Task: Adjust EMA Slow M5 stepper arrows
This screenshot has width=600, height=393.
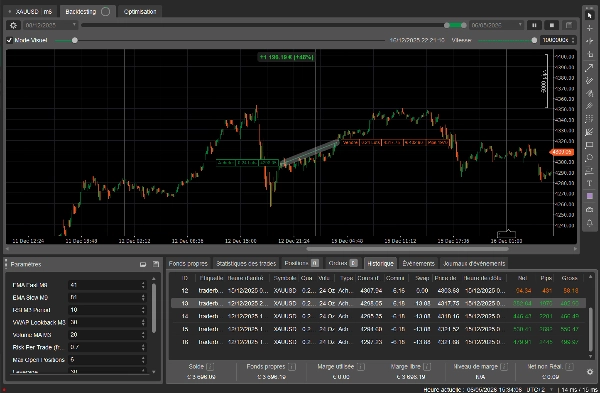Action: point(143,297)
